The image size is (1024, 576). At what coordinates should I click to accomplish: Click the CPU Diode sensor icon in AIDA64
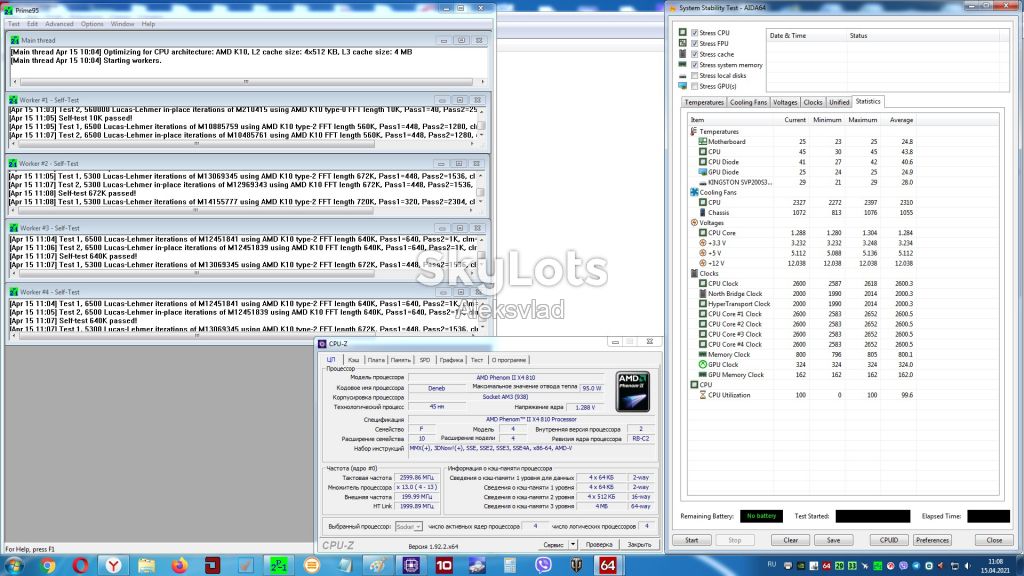703,162
